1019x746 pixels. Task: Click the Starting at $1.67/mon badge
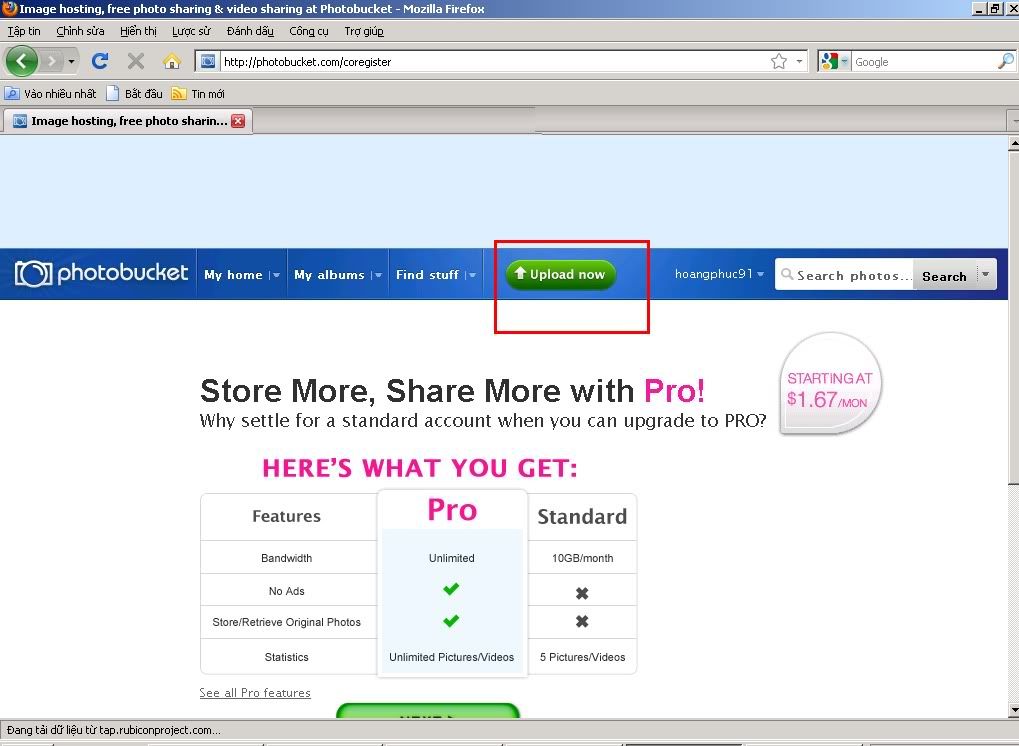point(830,383)
